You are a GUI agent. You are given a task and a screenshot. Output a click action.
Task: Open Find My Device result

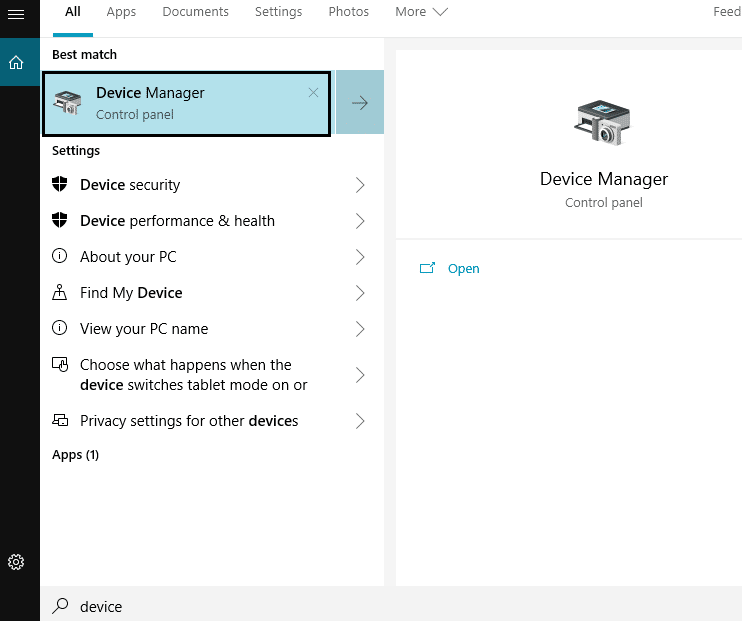pos(212,293)
